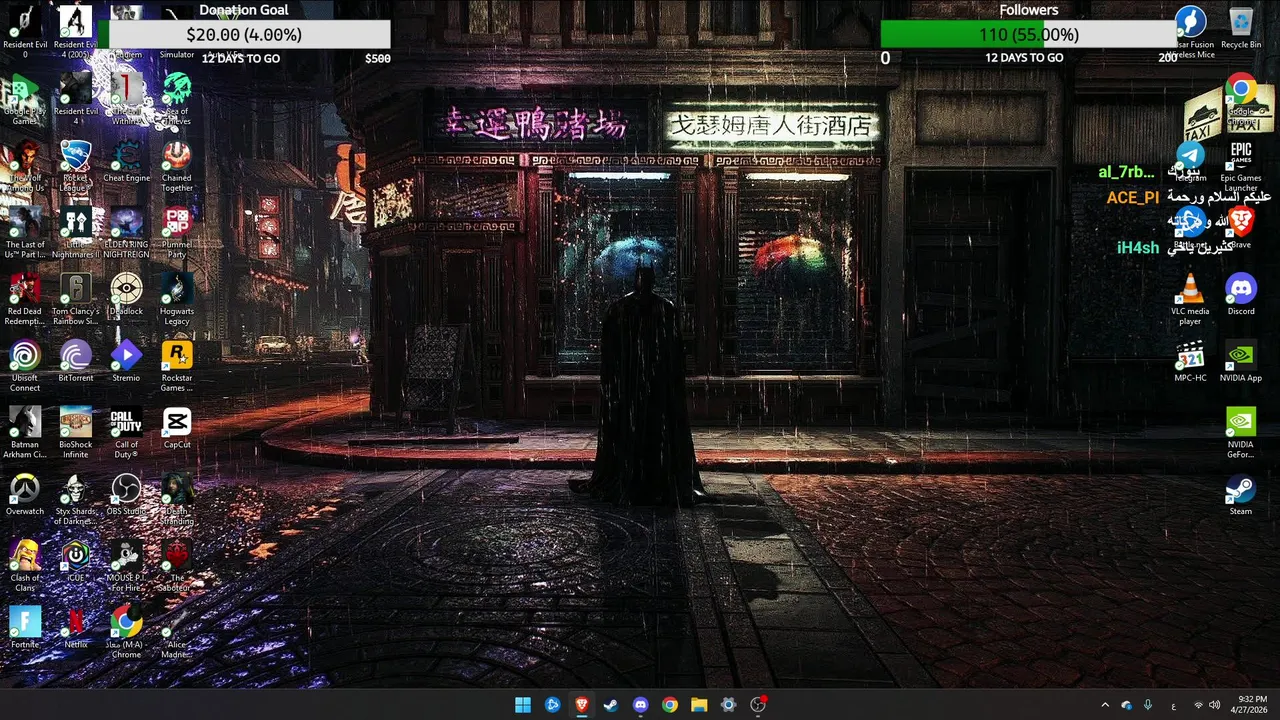Launch Cheat Engine from the desktop
Image resolution: width=1280 pixels, height=720 pixels.
click(126, 160)
